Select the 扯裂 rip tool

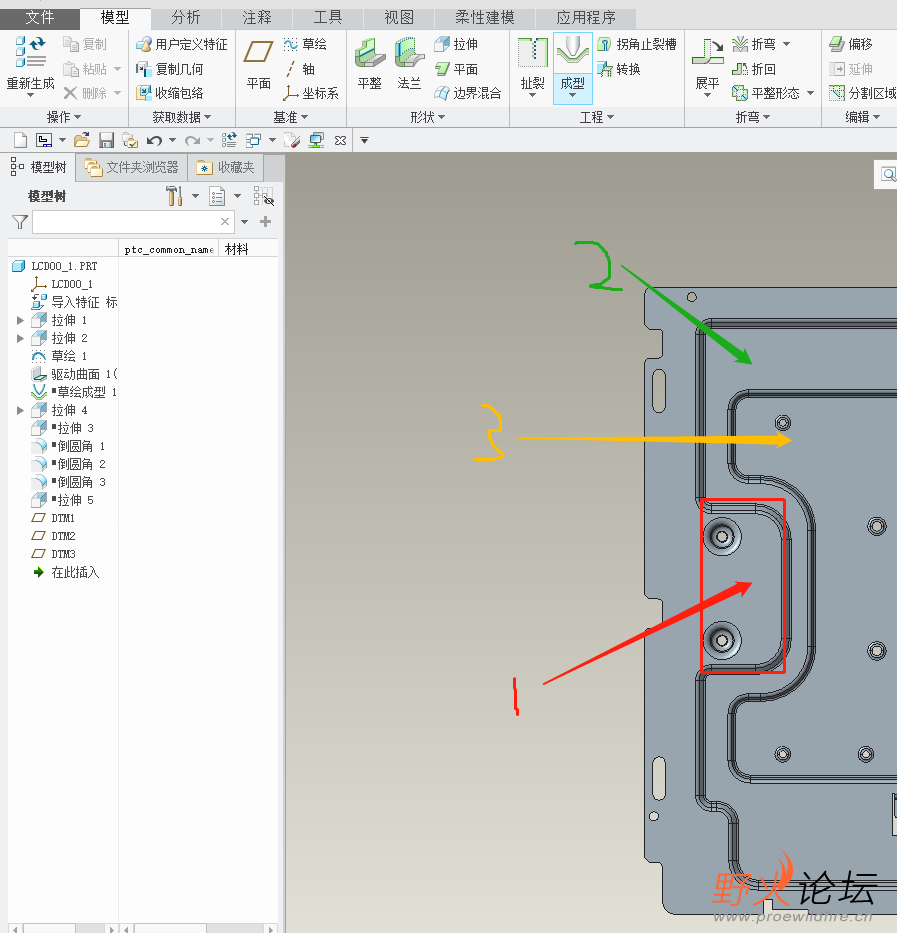(533, 67)
